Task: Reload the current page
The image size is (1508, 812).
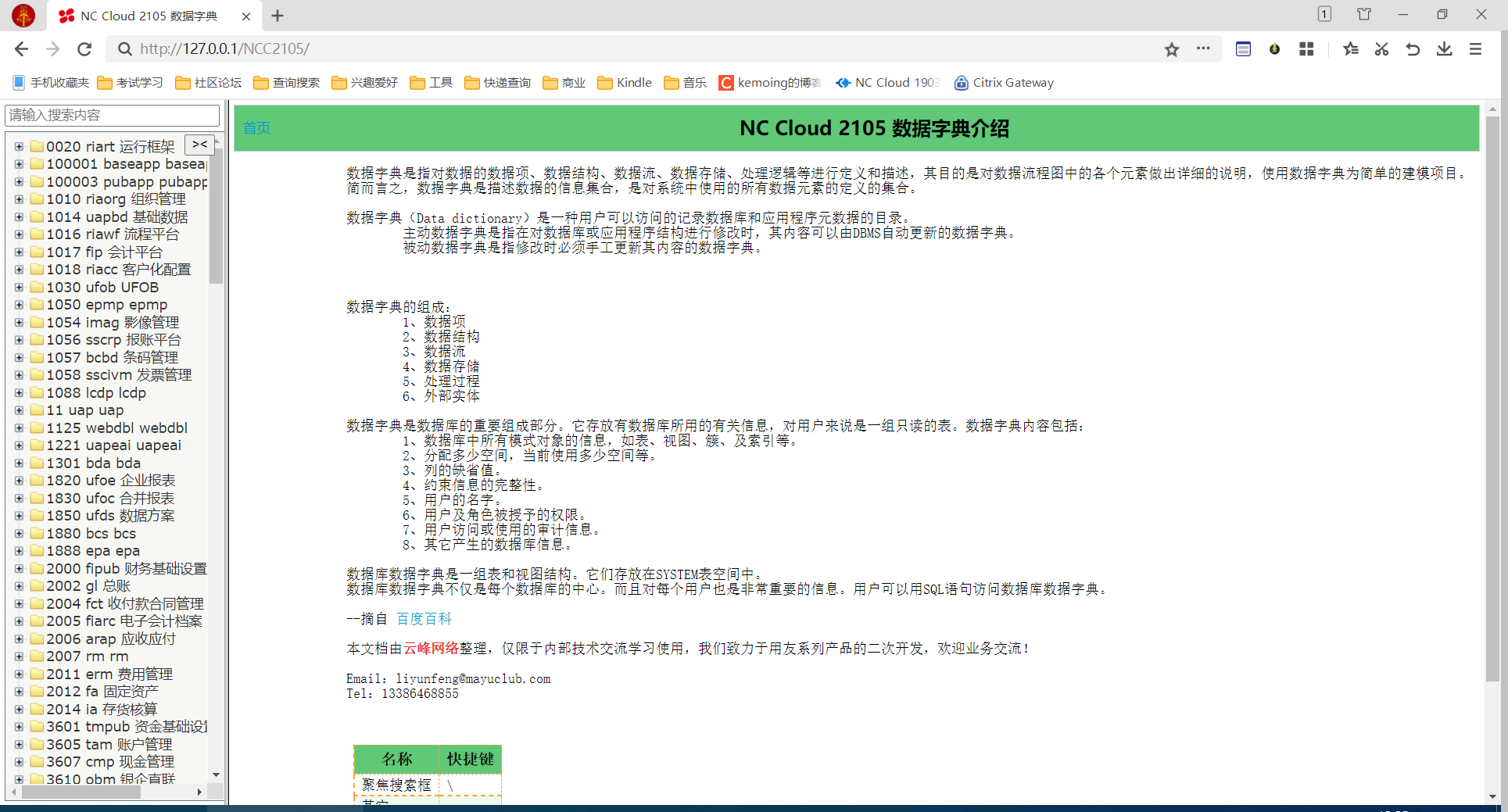Action: (84, 48)
